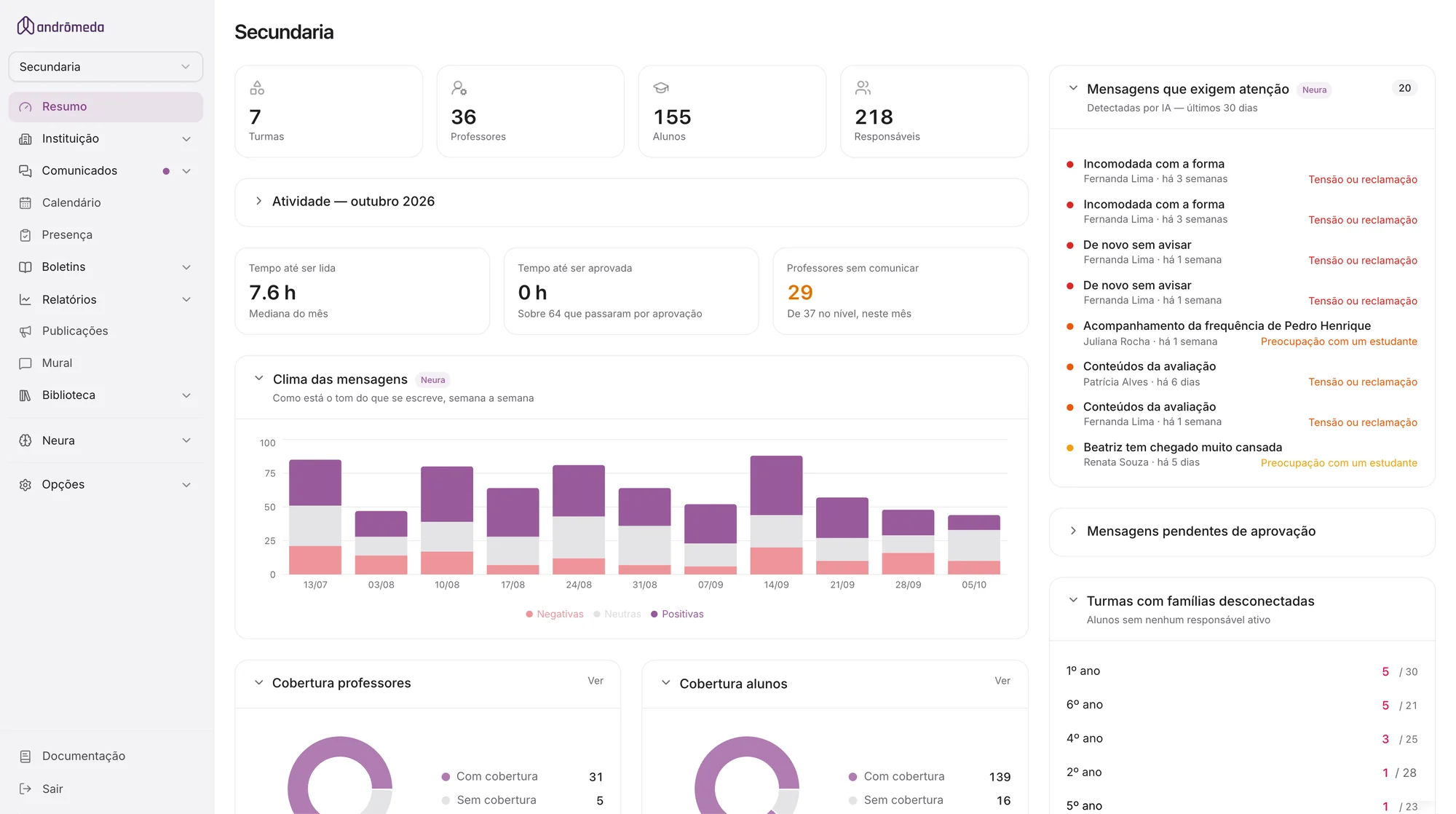Open message Acompanhamento da frequência de Pedro Henrique
The width and height of the screenshot is (1456, 814).
pyautogui.click(x=1242, y=333)
